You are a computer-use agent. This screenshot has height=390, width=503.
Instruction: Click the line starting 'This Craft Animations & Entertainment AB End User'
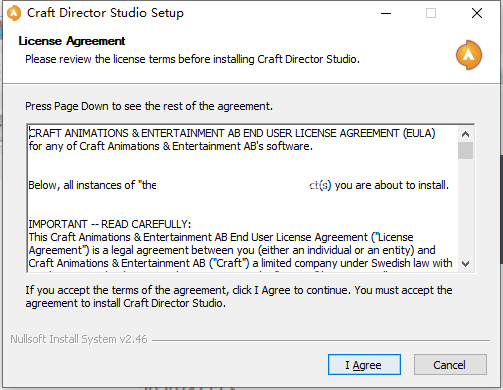click(x=221, y=237)
